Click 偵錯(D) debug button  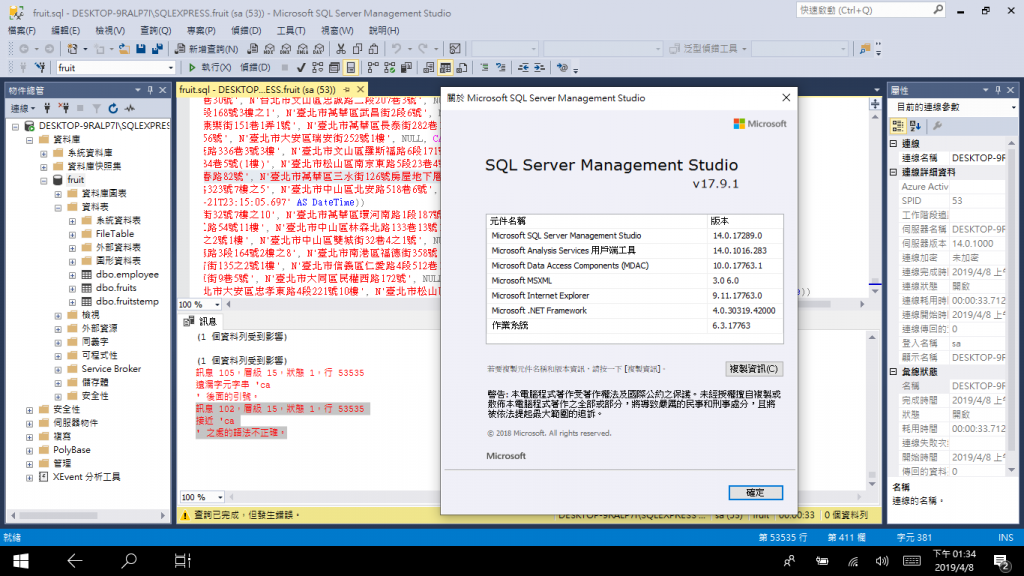coord(255,67)
